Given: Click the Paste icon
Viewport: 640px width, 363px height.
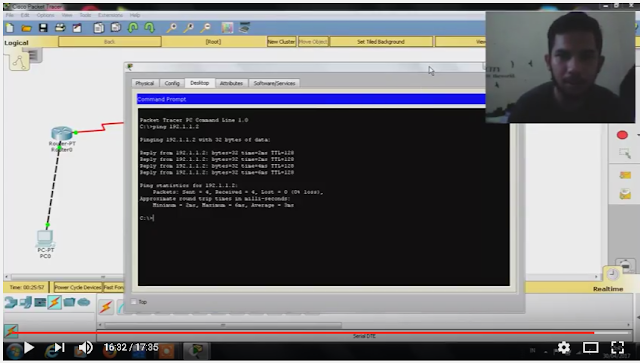Looking at the screenshot, I should click(116, 28).
